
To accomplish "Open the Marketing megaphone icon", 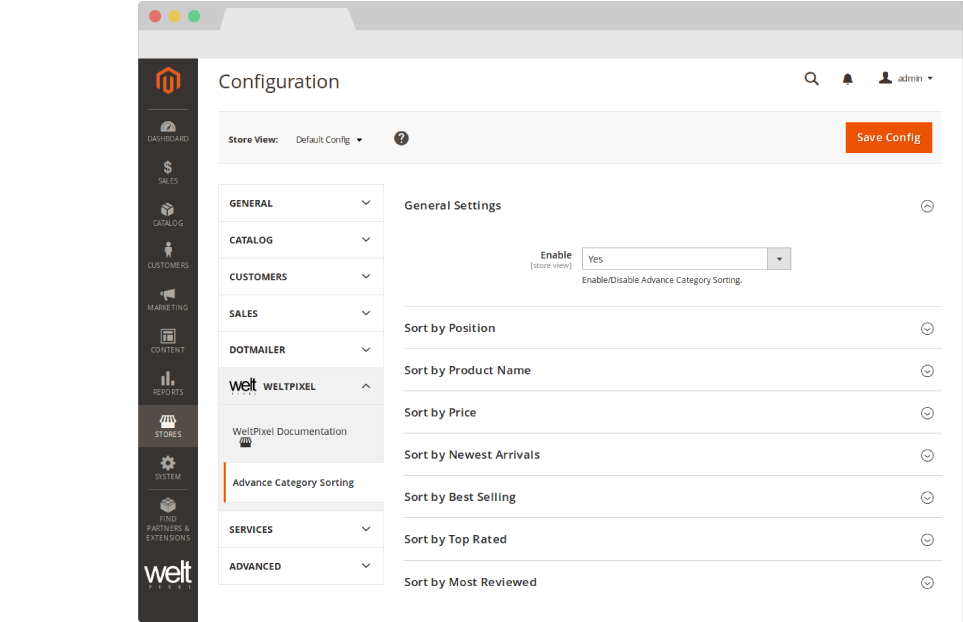I will (x=167, y=298).
